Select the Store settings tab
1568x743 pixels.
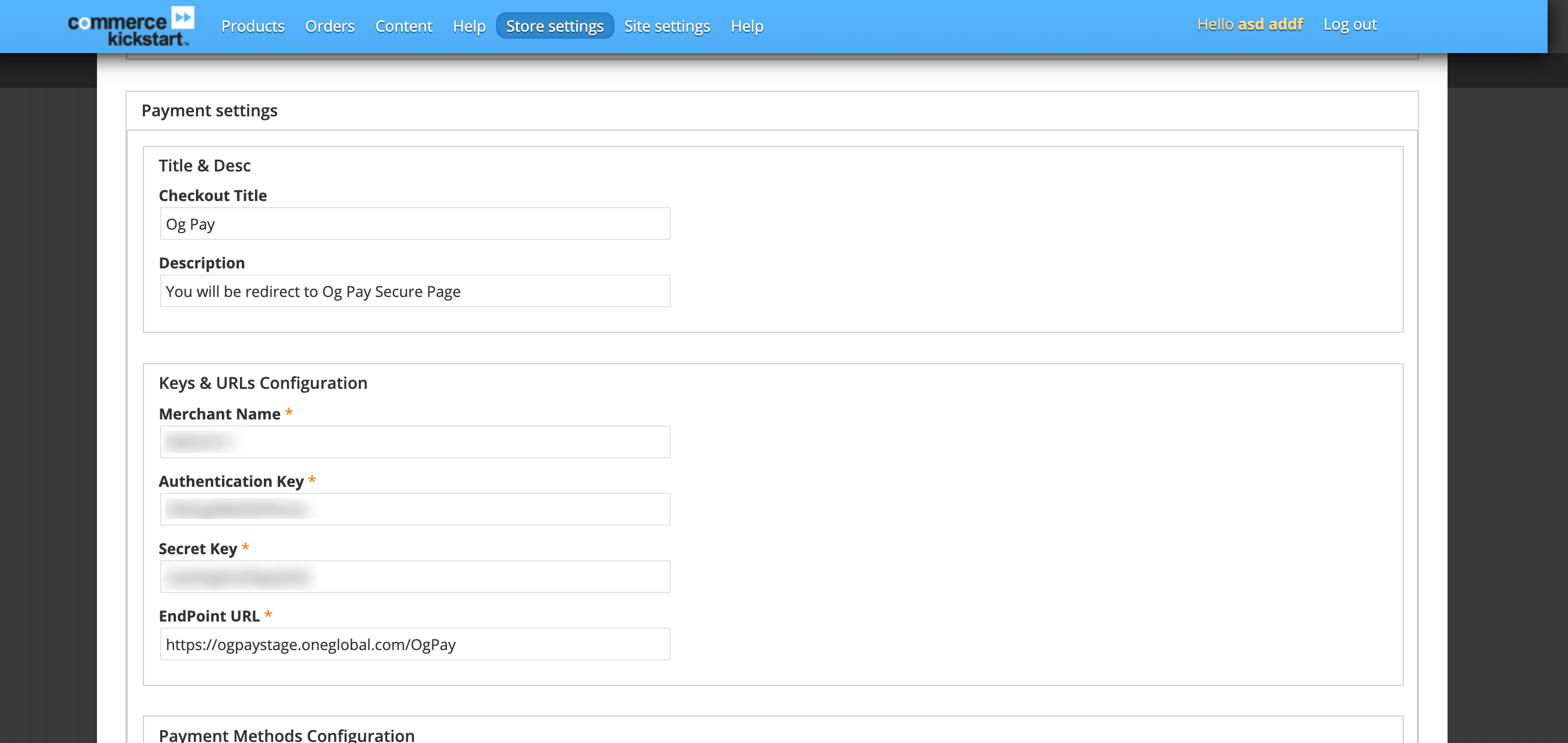[x=554, y=26]
